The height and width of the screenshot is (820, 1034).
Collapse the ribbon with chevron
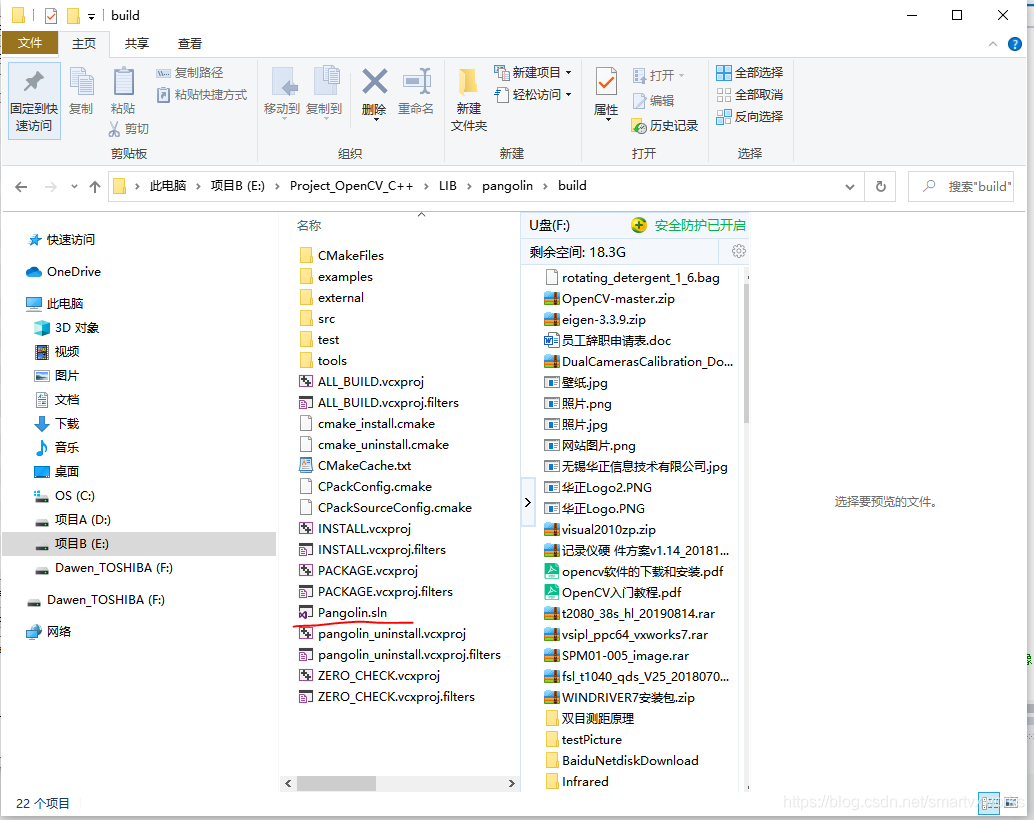pyautogui.click(x=992, y=44)
